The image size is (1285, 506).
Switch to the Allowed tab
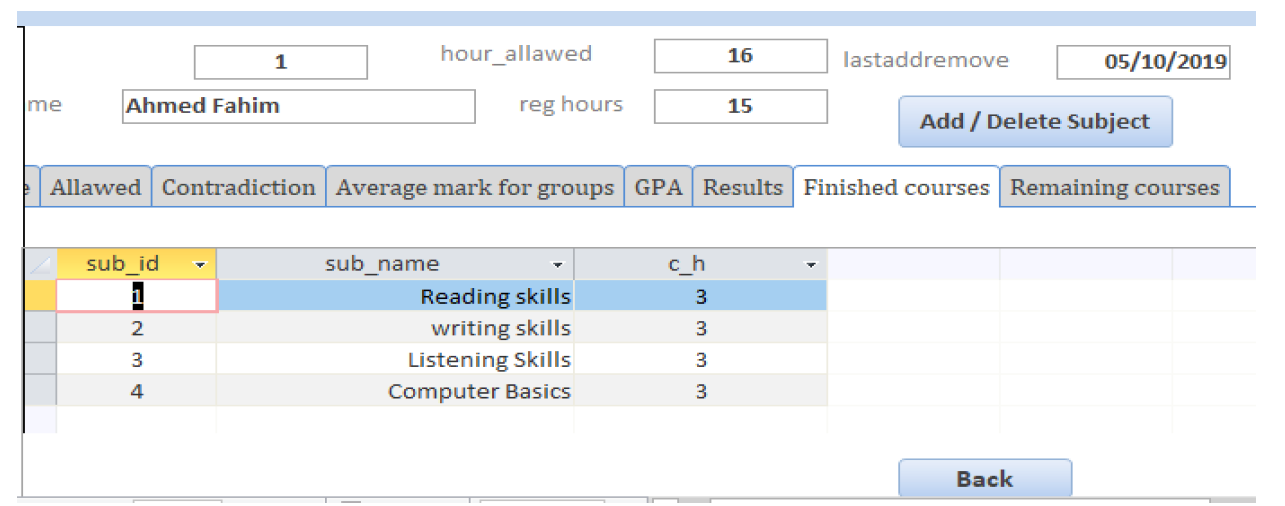[96, 187]
